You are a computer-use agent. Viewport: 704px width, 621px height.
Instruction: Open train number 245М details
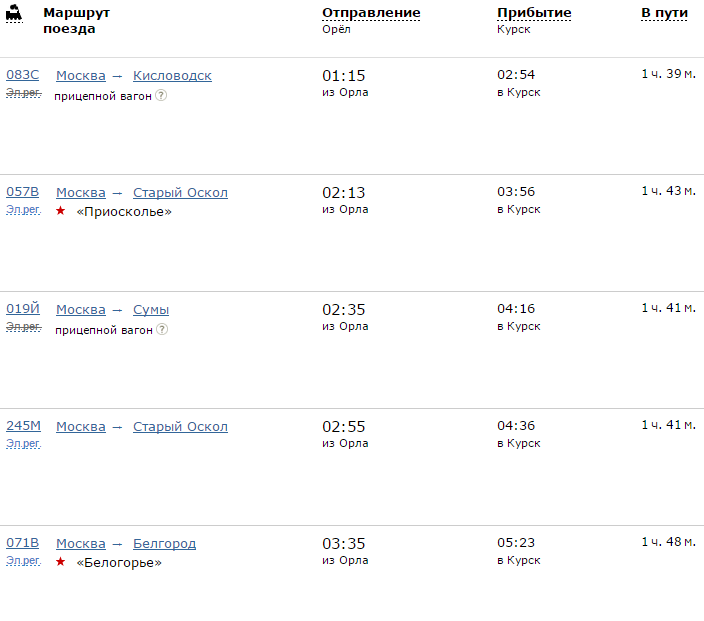tap(24, 426)
